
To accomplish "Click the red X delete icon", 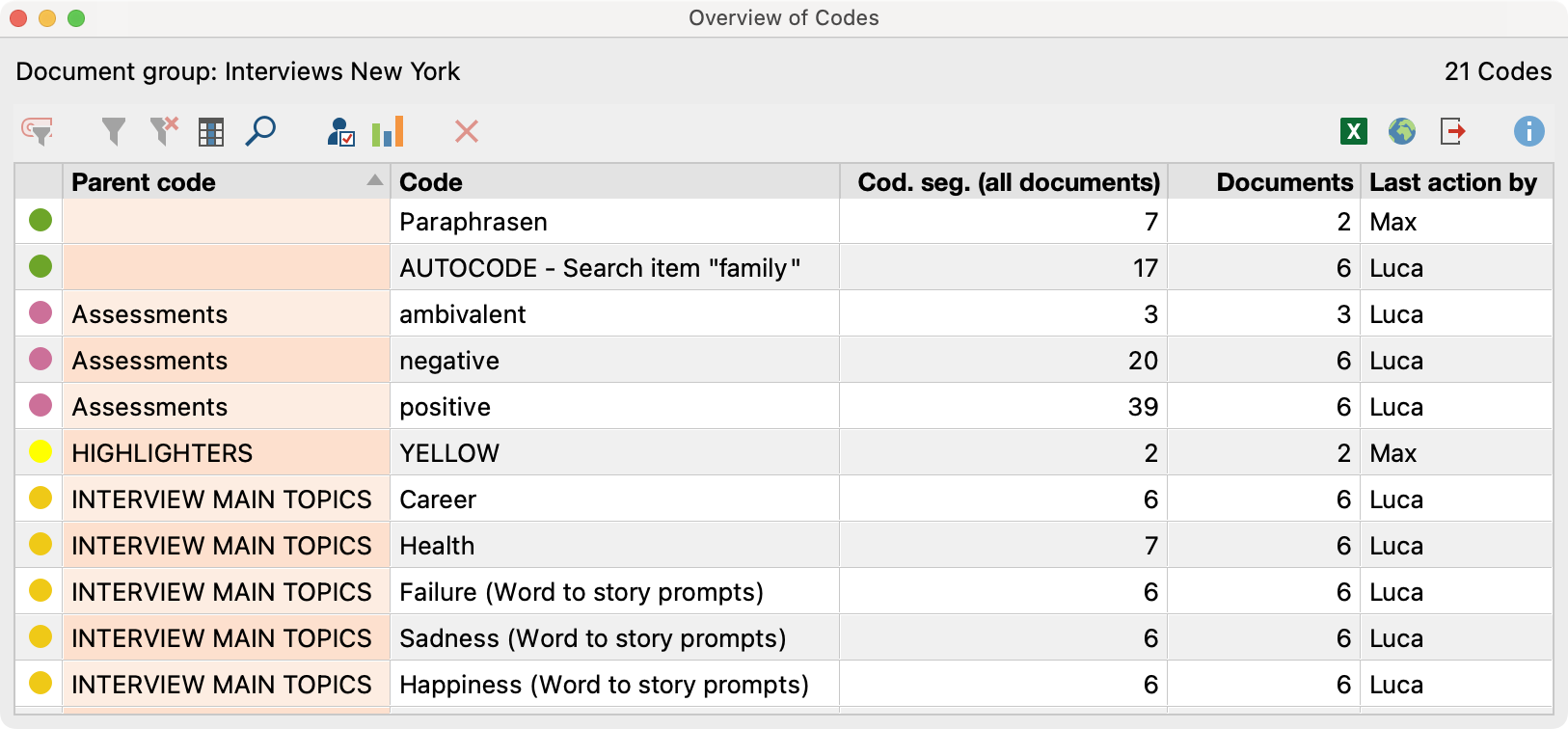I will pos(467,131).
